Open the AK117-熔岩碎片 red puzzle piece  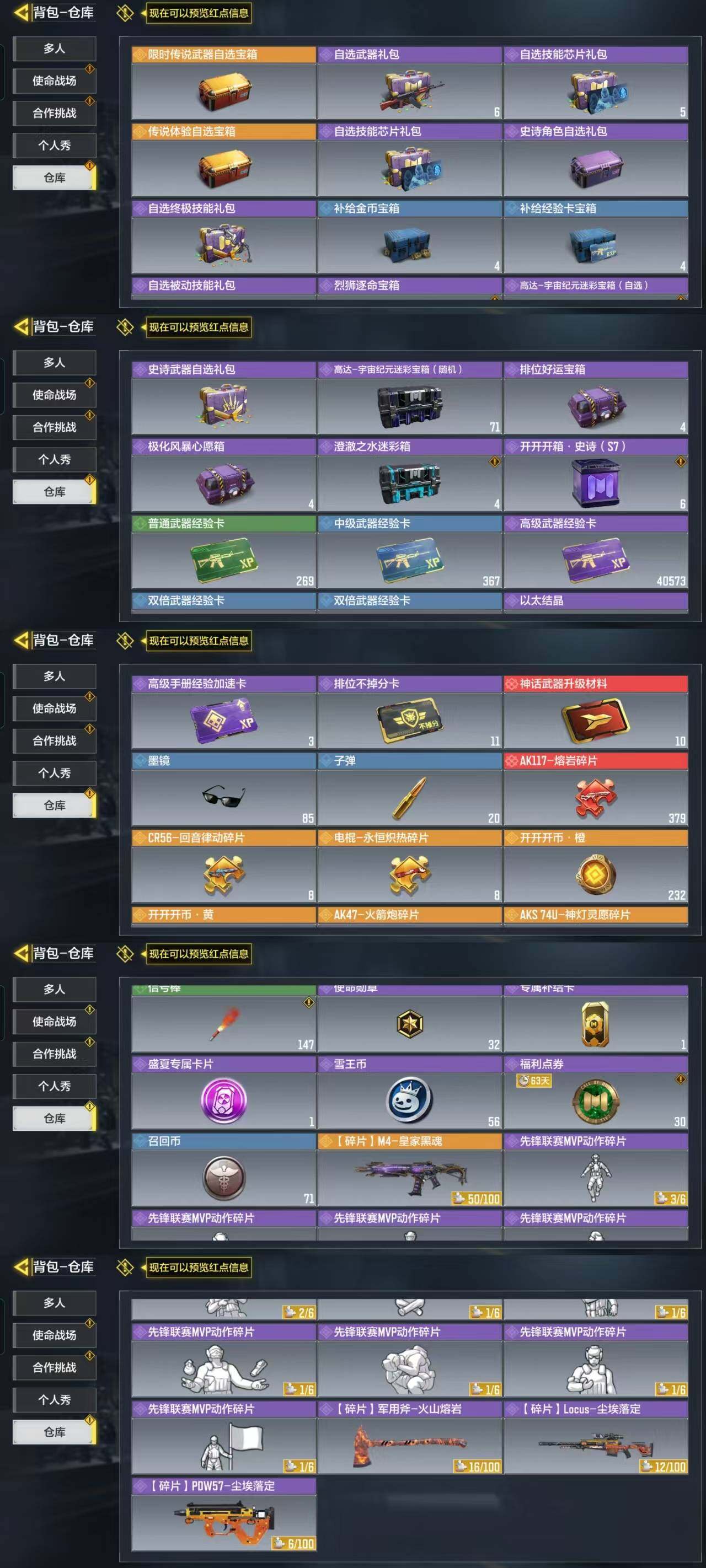click(x=596, y=790)
